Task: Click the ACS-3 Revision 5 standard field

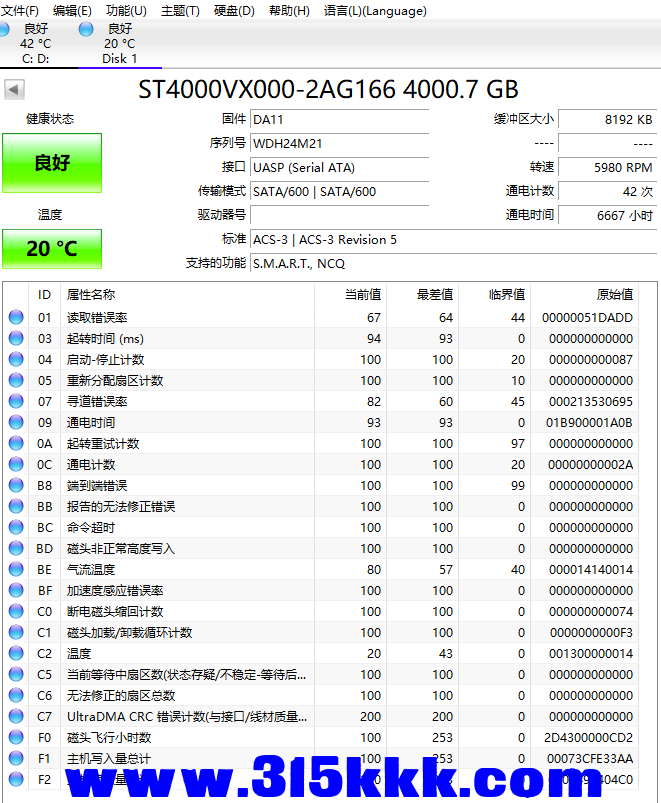Action: pos(453,240)
